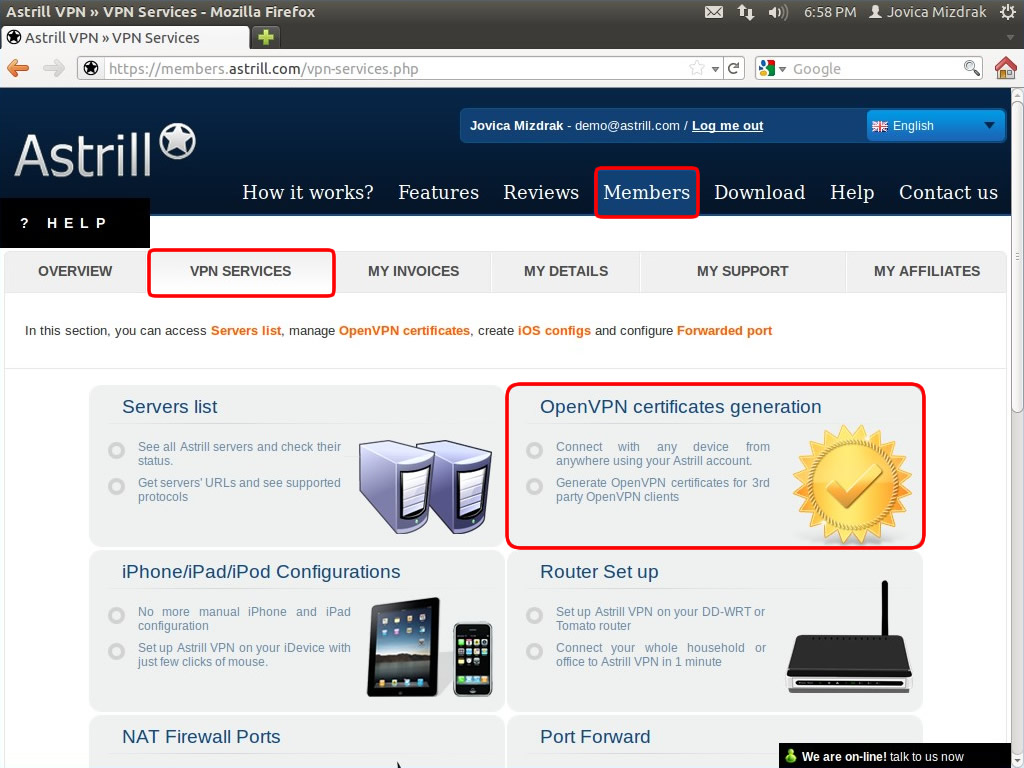Viewport: 1024px width, 768px height.
Task: Open the mail indicator in system tray
Action: [x=714, y=12]
